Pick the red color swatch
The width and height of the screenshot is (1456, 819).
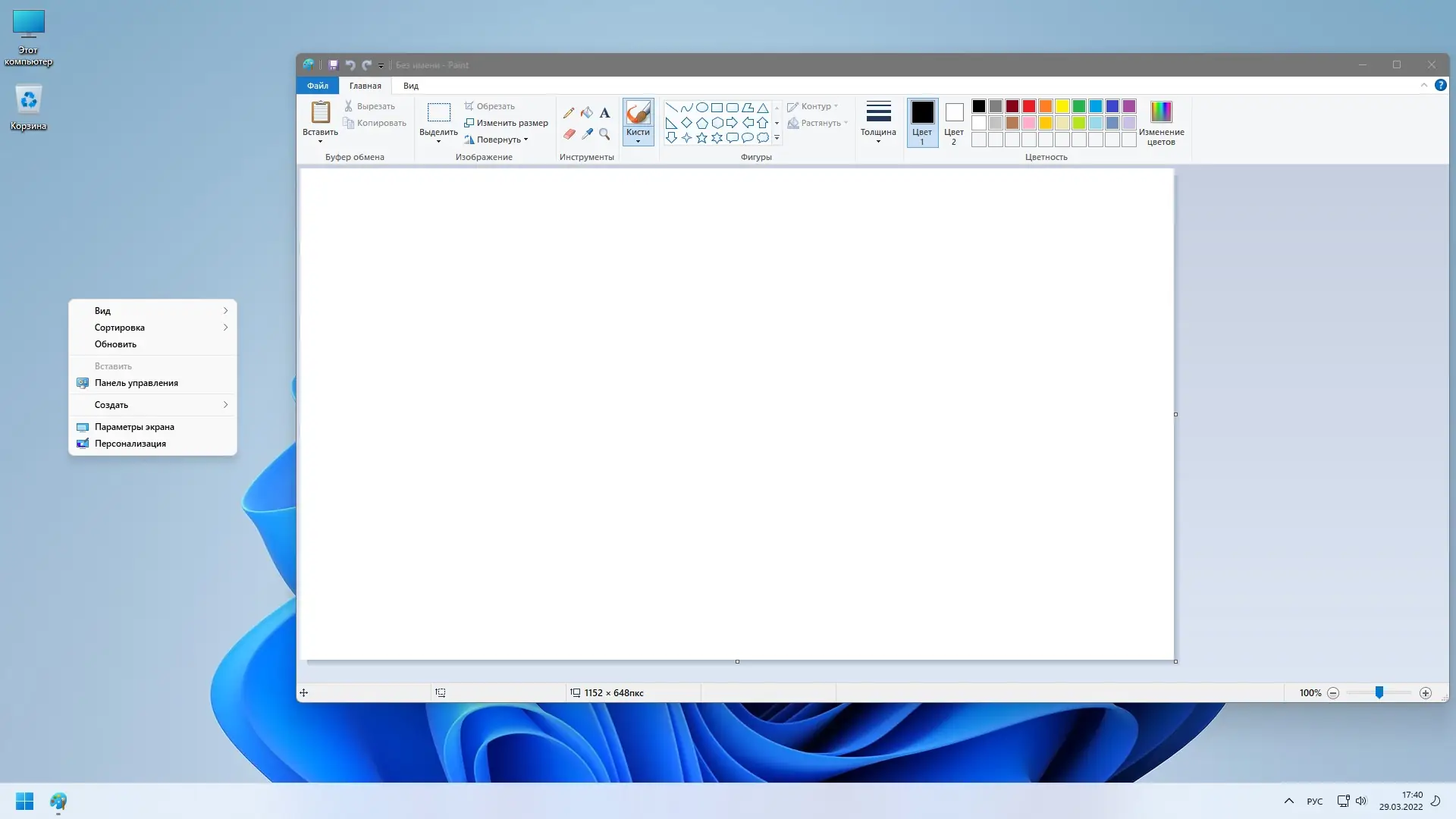click(1029, 106)
